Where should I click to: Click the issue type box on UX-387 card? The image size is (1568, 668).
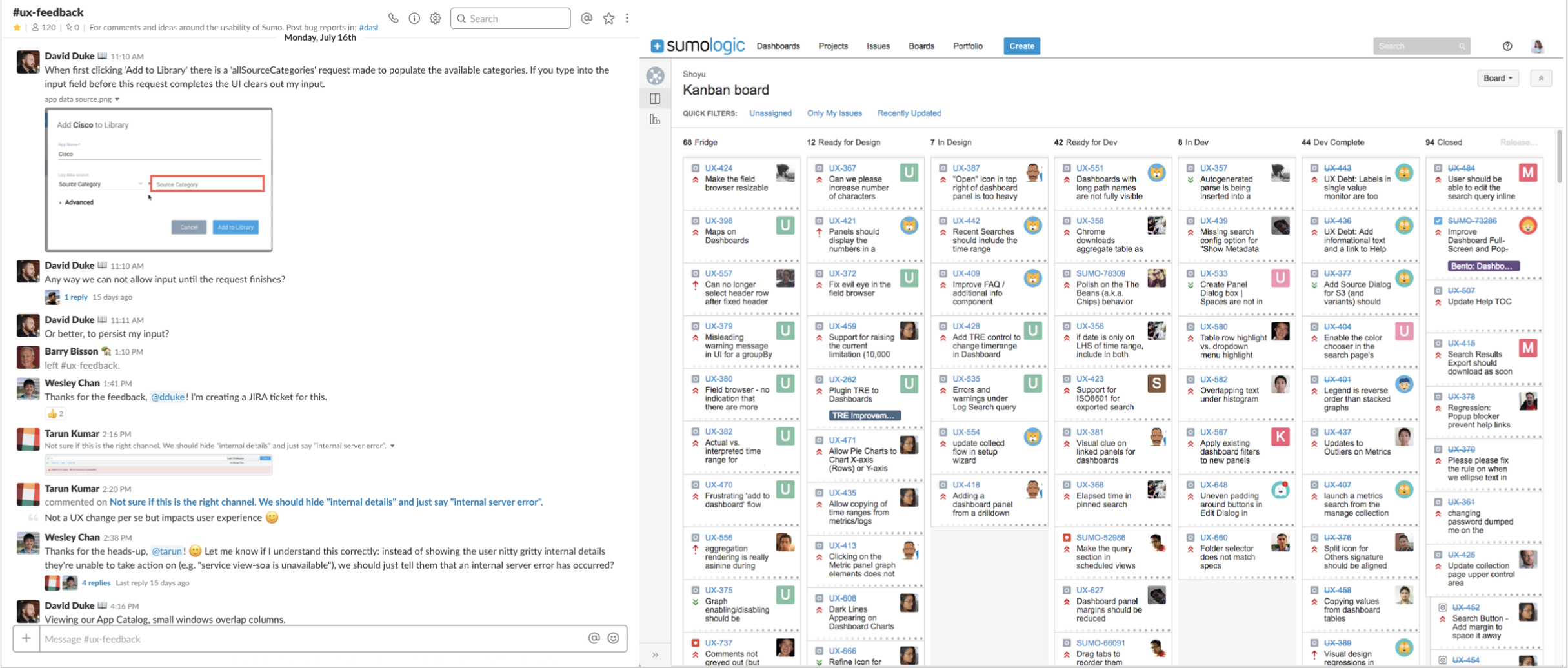pos(943,168)
